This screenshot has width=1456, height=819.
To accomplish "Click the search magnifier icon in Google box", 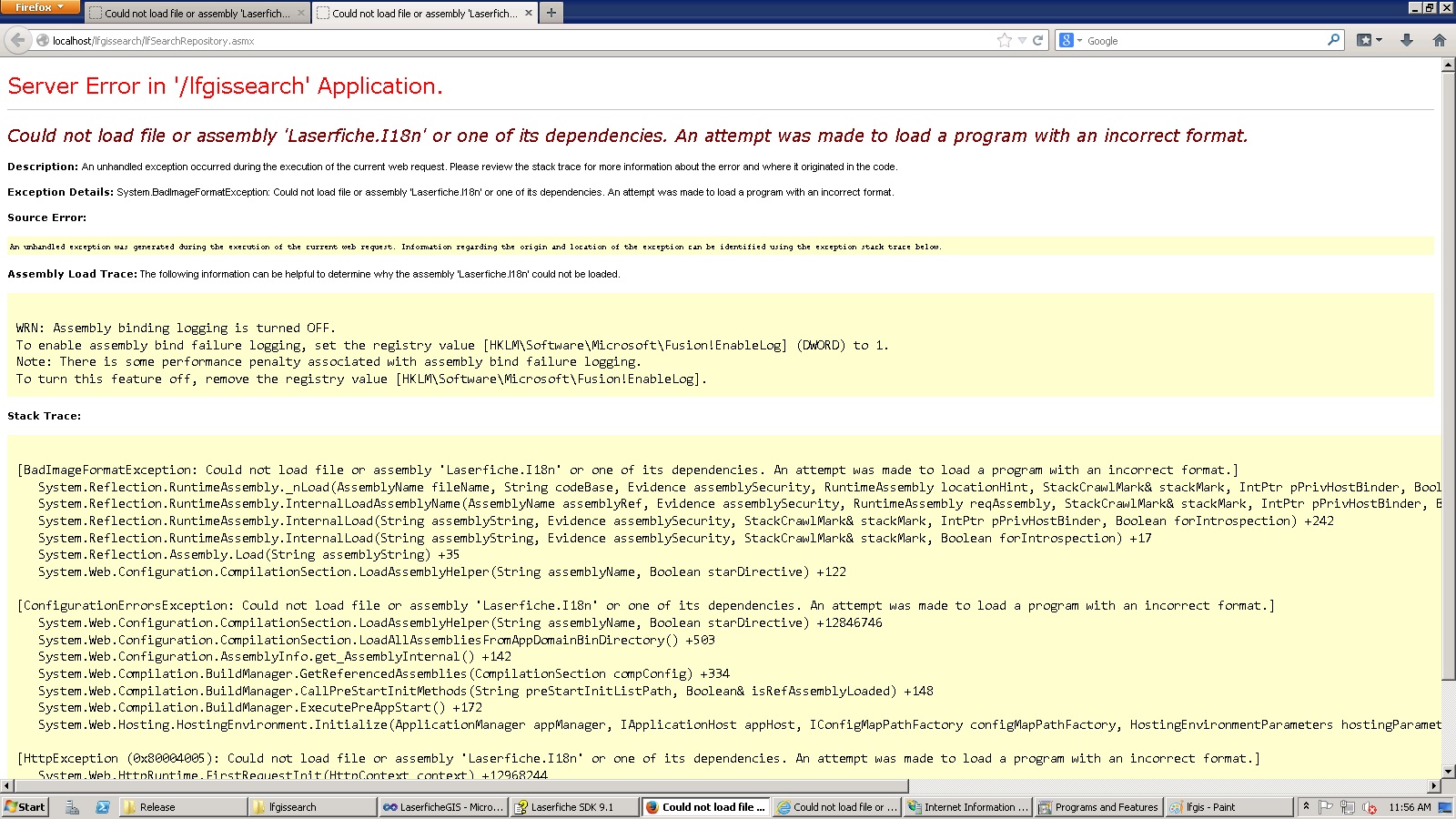I will [x=1333, y=40].
